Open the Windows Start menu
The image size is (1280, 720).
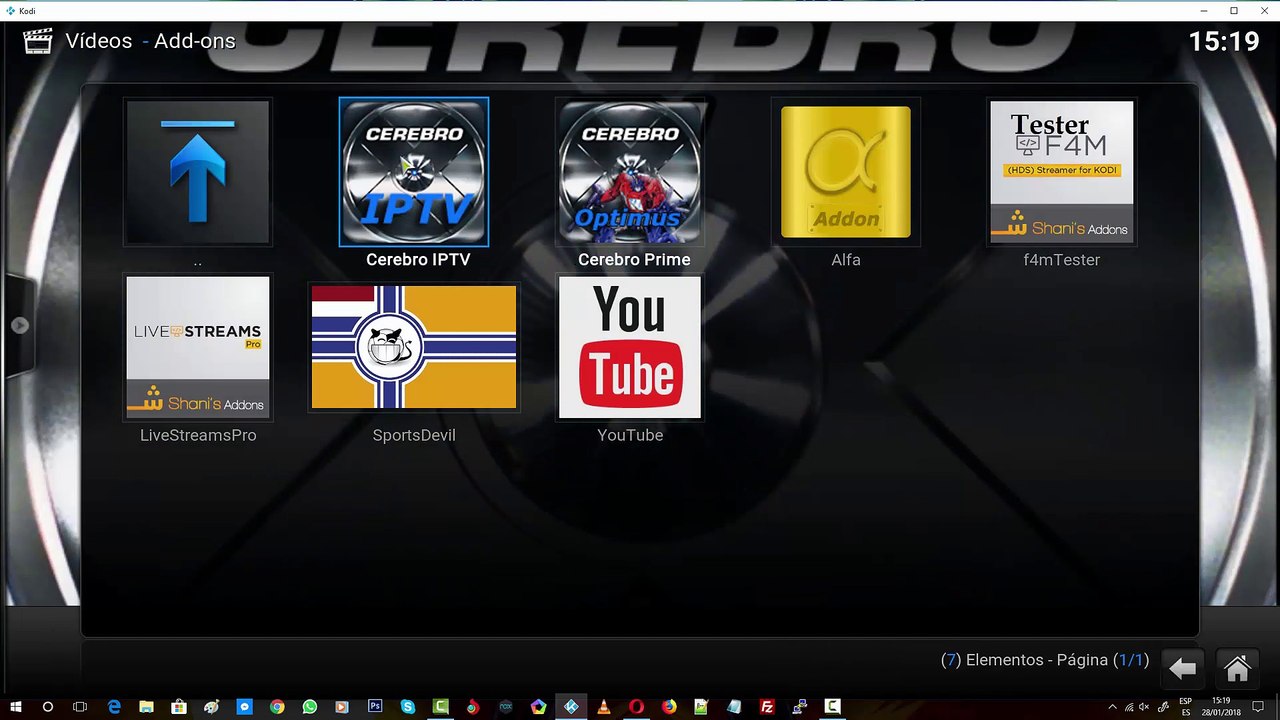tap(16, 707)
